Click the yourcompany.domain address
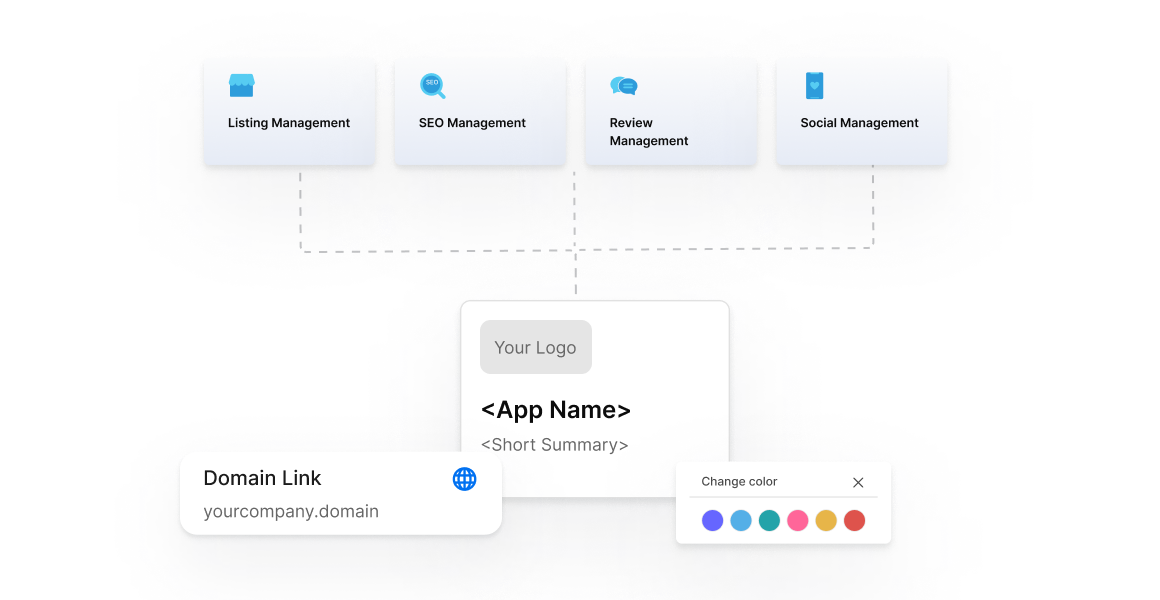This screenshot has width=1160, height=600. (x=291, y=511)
